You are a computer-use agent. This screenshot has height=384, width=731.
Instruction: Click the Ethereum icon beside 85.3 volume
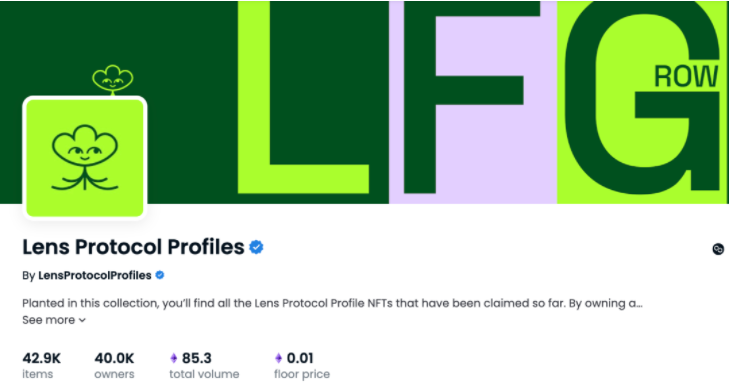(x=174, y=358)
